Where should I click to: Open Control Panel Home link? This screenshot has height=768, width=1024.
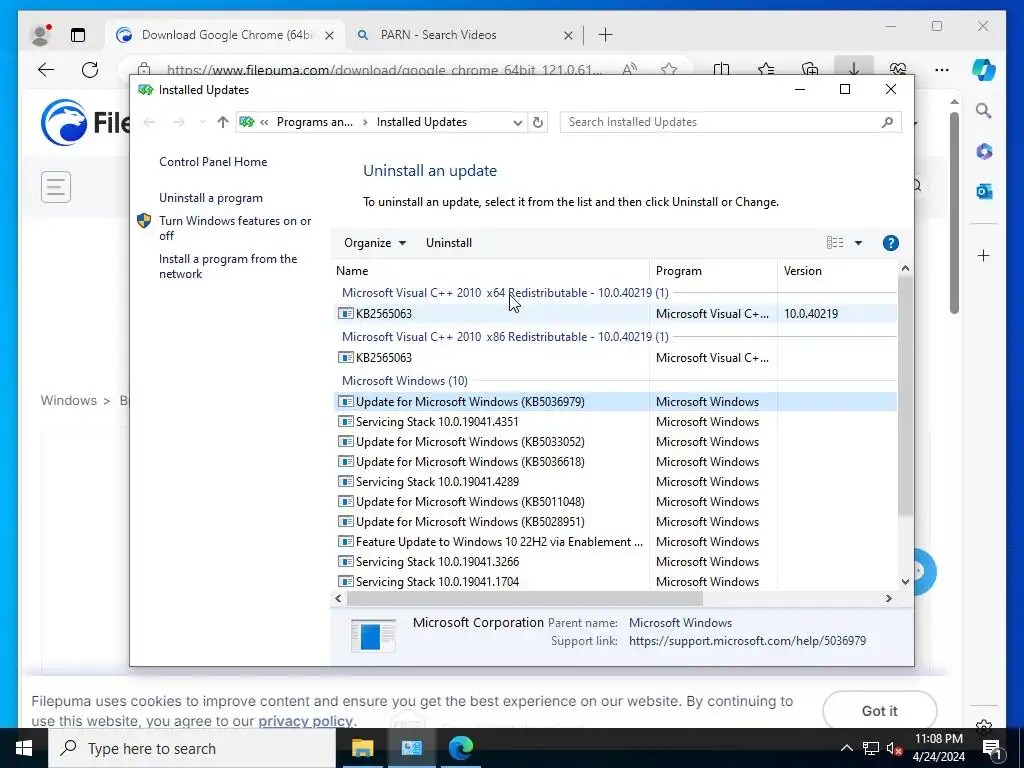[213, 162]
